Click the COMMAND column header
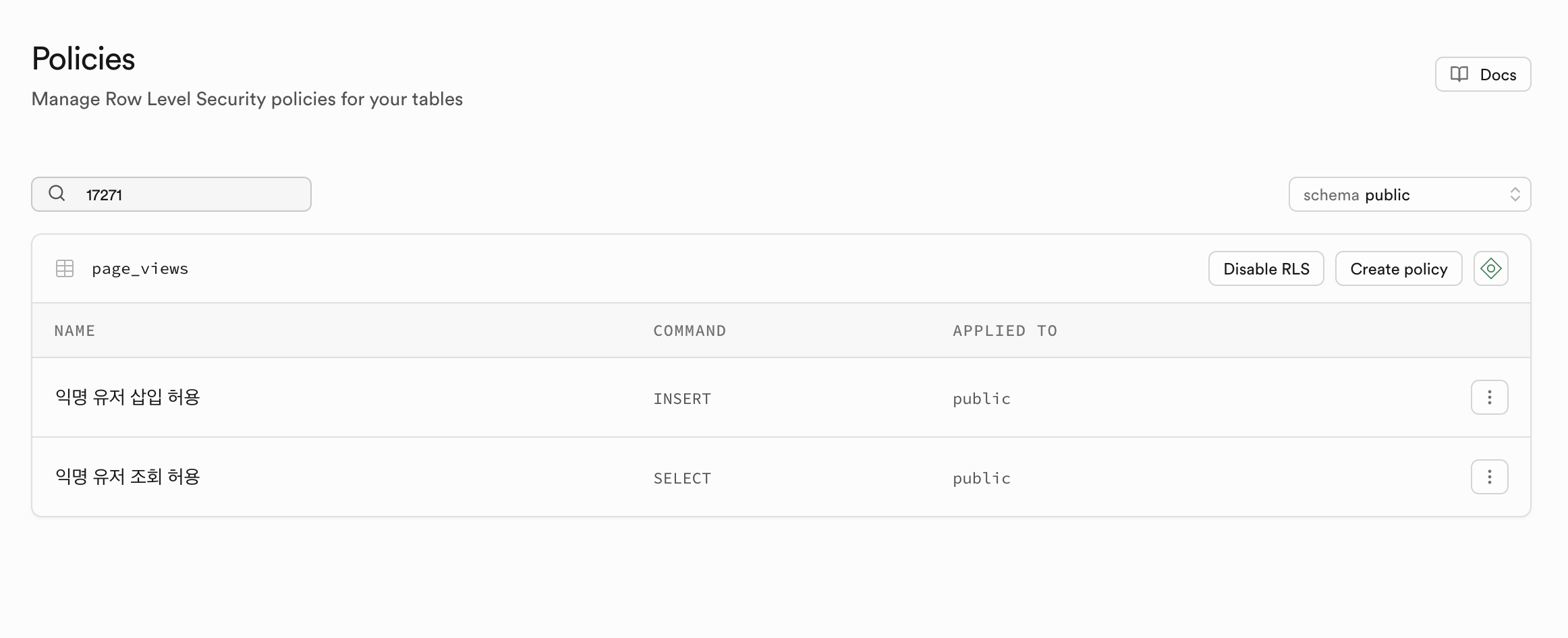The height and width of the screenshot is (638, 1568). pyautogui.click(x=690, y=330)
